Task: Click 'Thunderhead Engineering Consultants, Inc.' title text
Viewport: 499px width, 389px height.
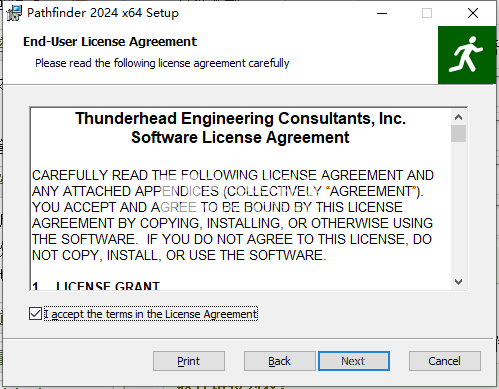Action: coord(240,118)
